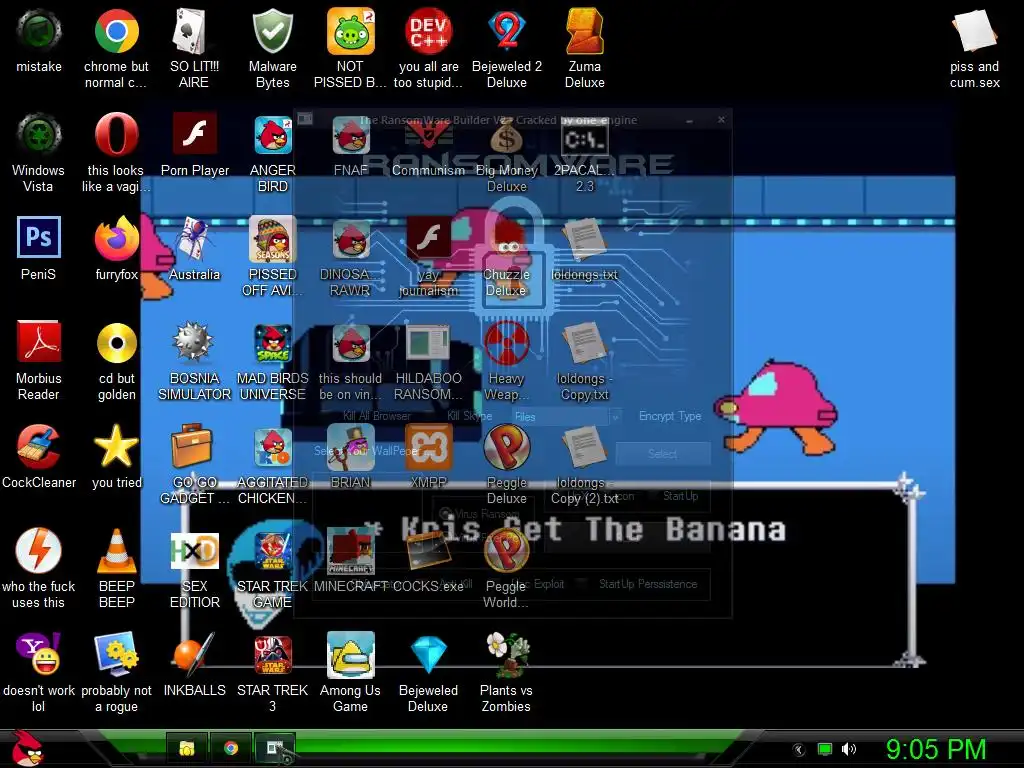Open the paper file at top right

pos(974,31)
